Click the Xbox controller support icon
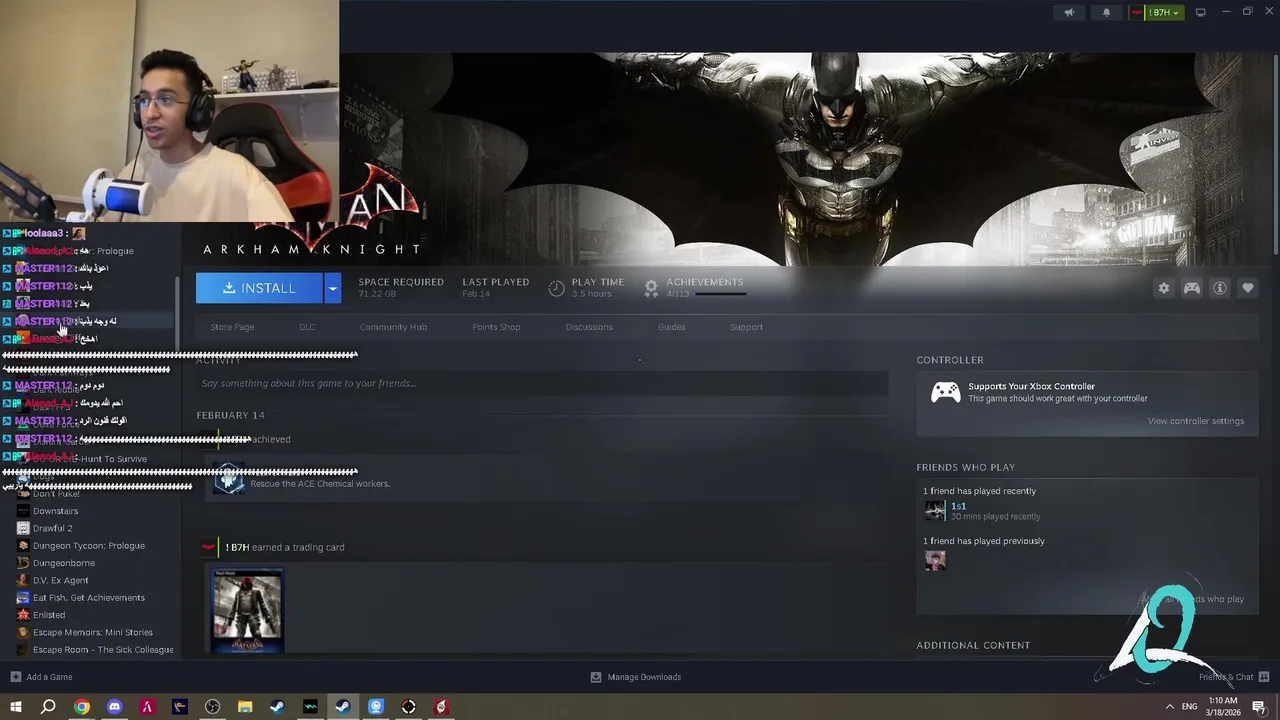Viewport: 1280px width, 720px height. [x=946, y=392]
